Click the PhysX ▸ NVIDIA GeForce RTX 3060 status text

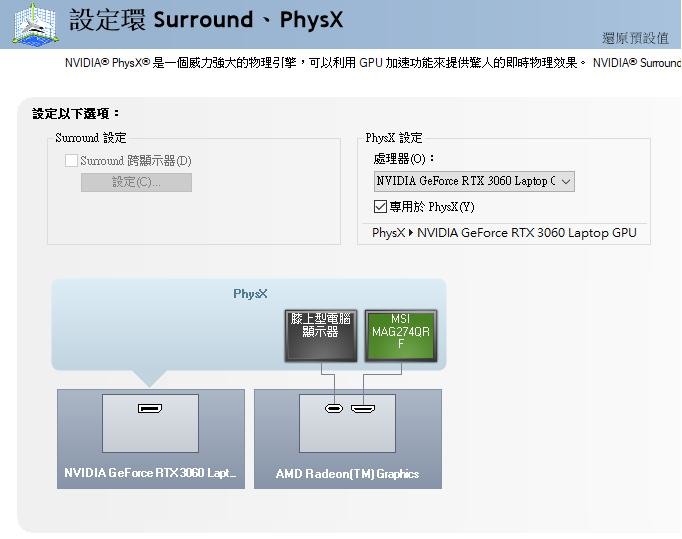tap(504, 233)
